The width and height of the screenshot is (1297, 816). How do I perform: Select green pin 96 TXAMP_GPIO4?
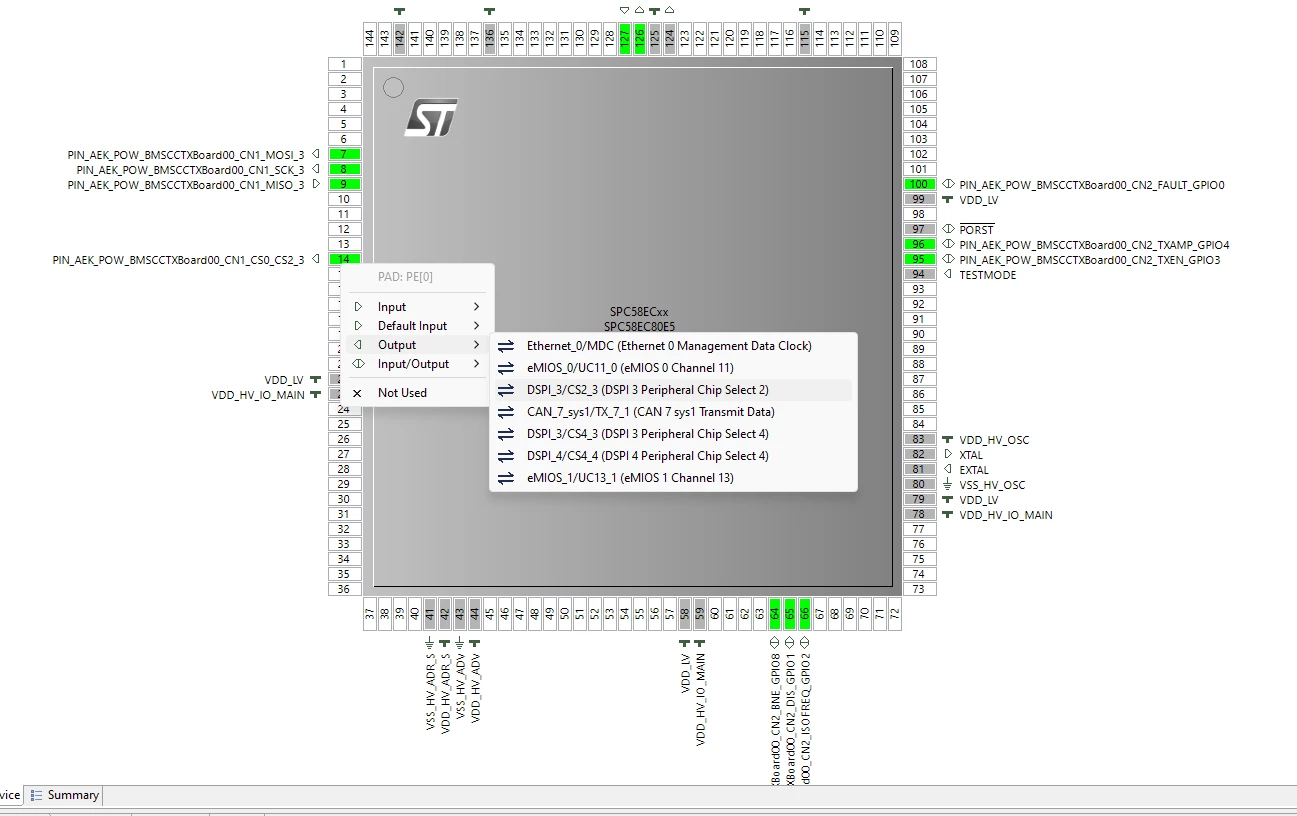tap(919, 244)
